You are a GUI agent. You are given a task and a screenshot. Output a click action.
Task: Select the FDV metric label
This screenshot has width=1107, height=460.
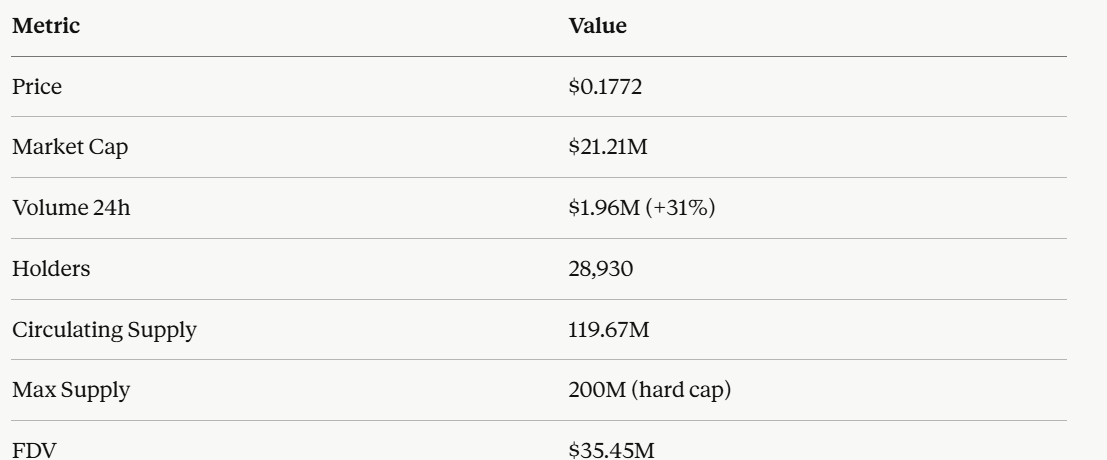[x=33, y=450]
